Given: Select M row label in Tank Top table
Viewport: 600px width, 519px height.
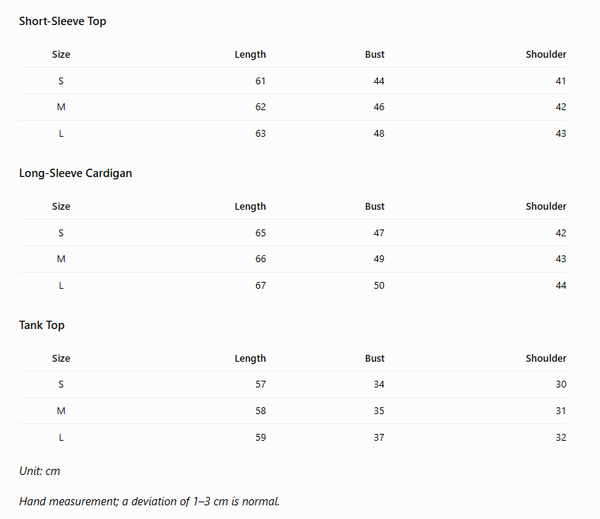Looking at the screenshot, I should point(61,411).
